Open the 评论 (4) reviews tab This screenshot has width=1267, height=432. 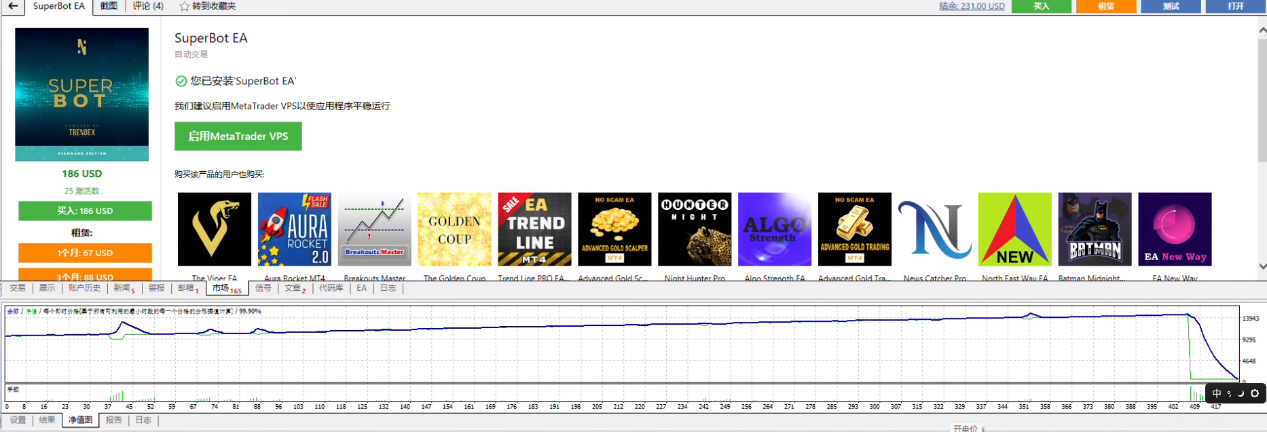coord(148,6)
